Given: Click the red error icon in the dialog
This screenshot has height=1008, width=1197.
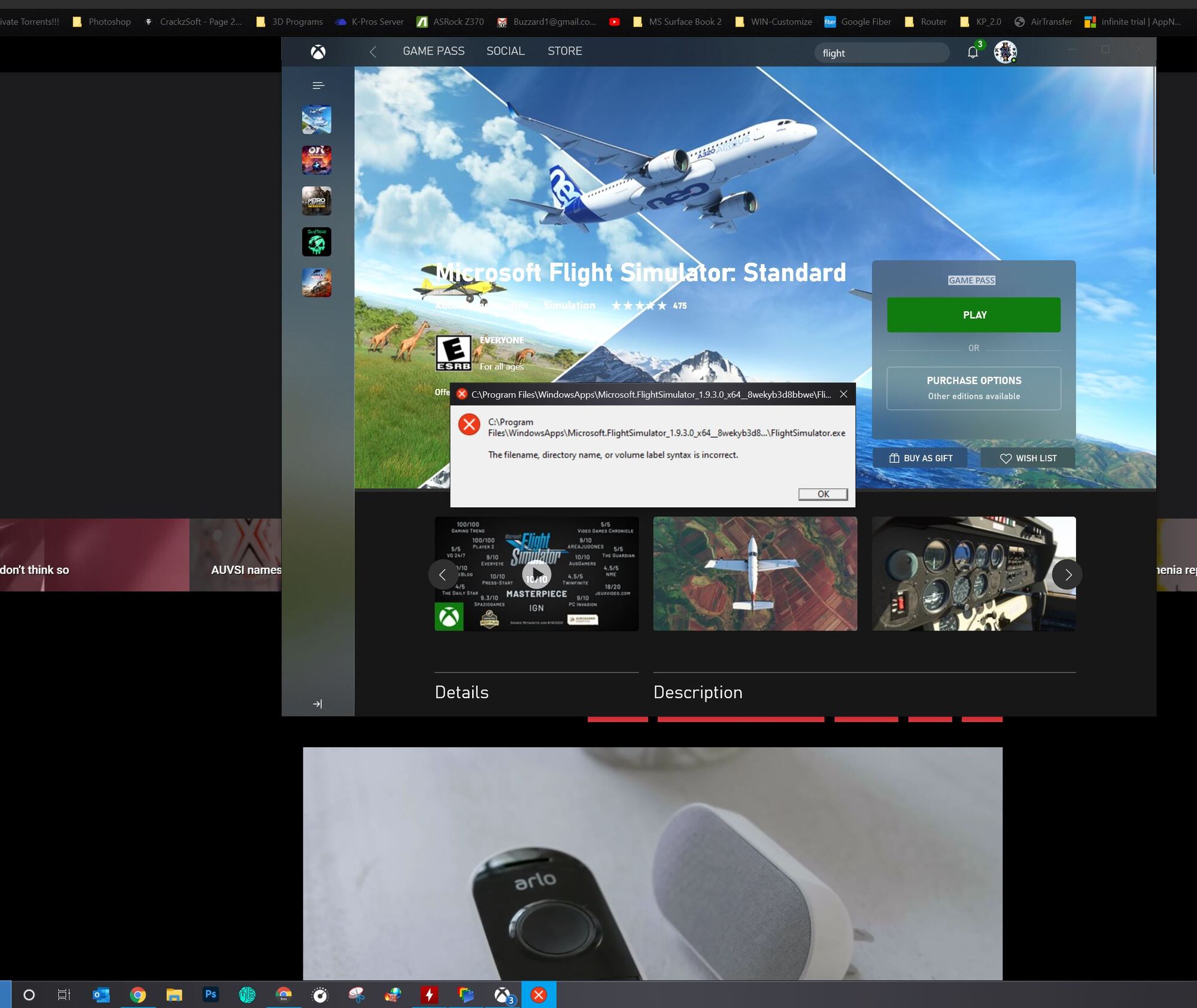Looking at the screenshot, I should 469,425.
